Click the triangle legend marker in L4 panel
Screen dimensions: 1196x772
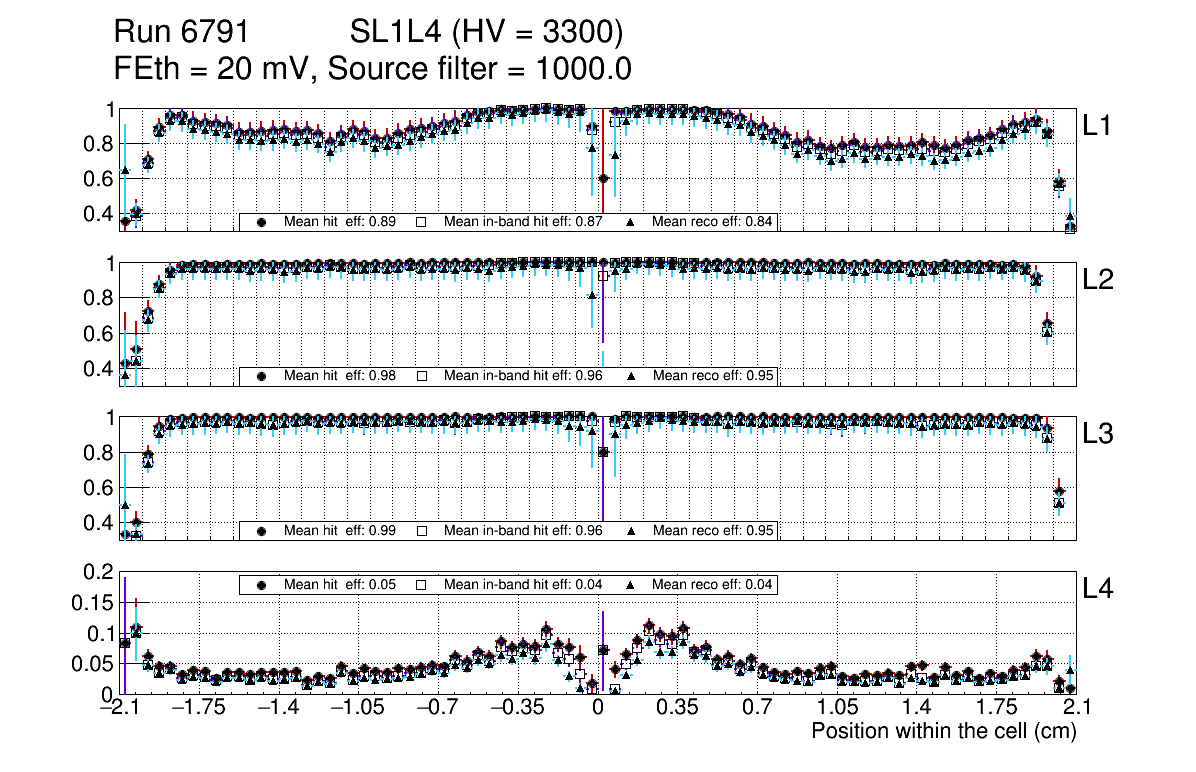pos(632,585)
